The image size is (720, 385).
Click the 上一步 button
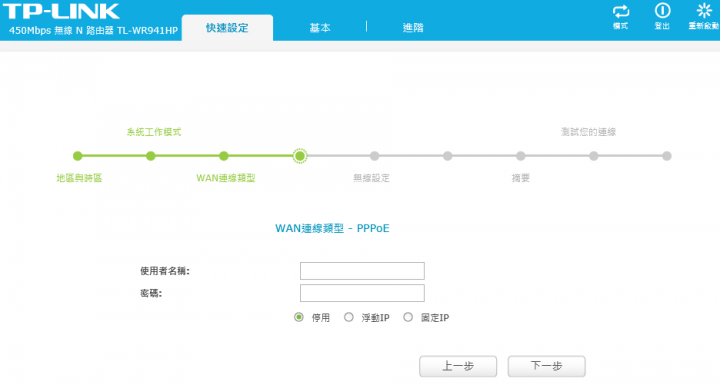458,366
